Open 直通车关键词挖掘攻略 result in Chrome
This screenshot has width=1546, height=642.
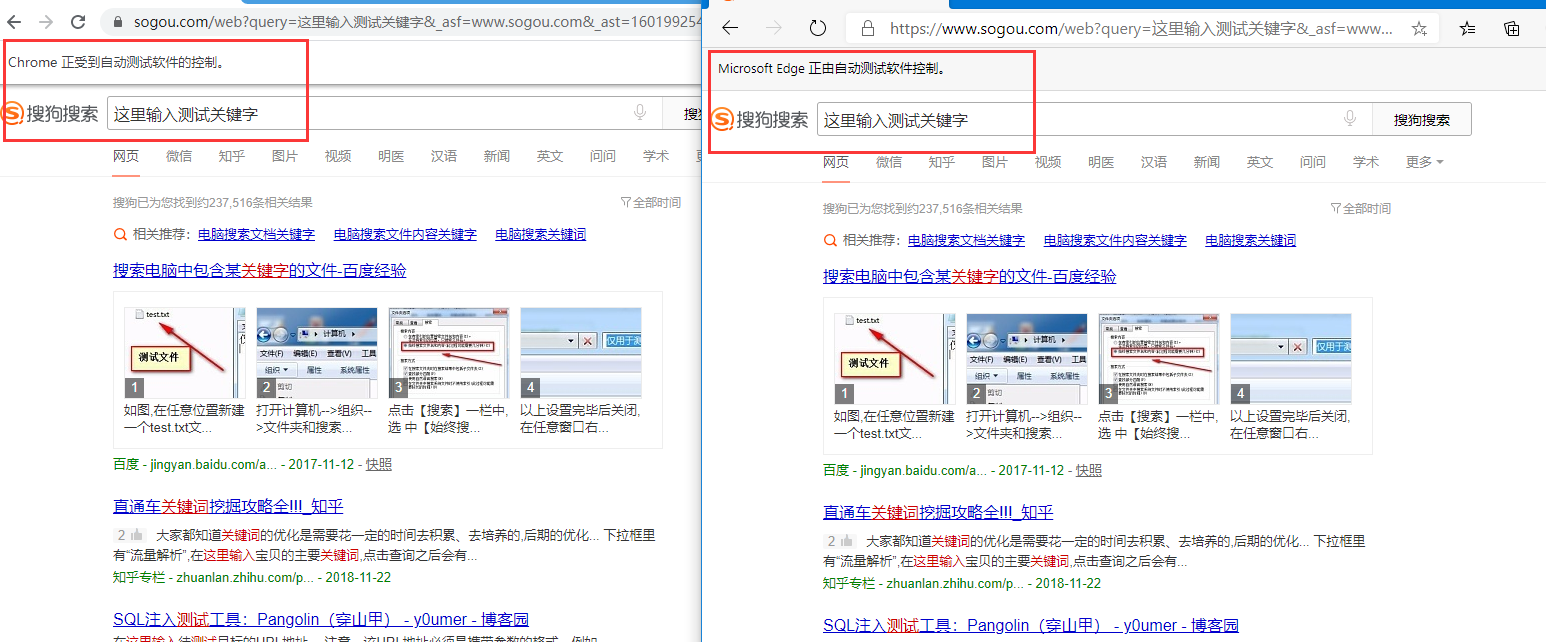(x=228, y=507)
